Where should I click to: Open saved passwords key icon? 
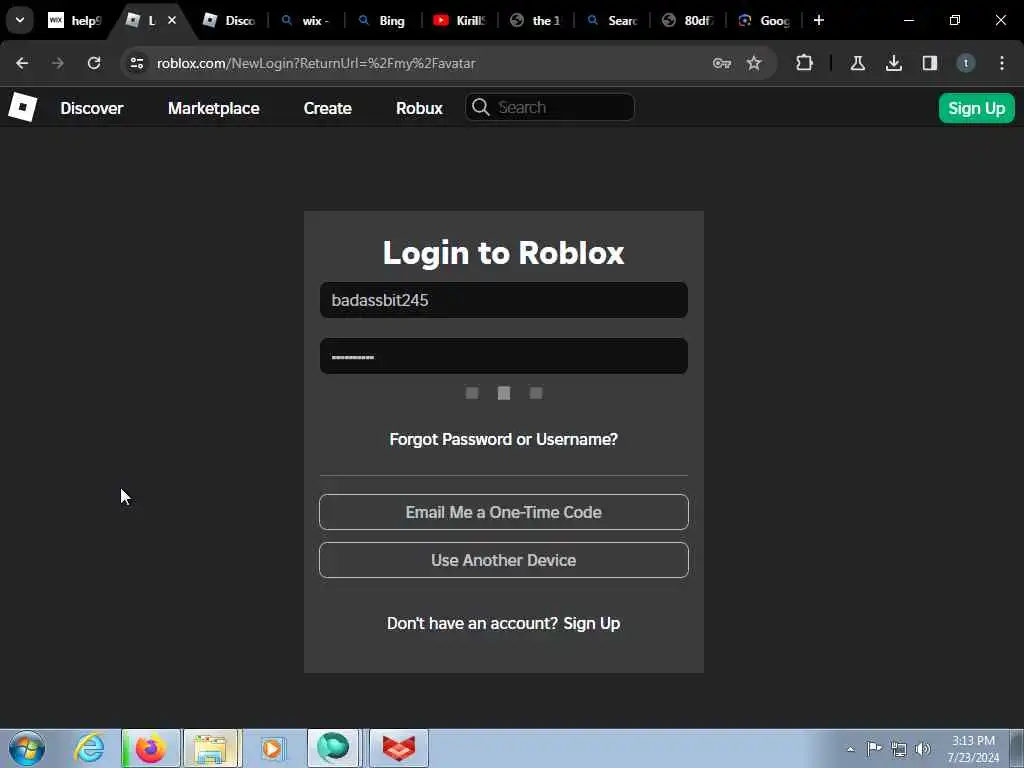722,63
